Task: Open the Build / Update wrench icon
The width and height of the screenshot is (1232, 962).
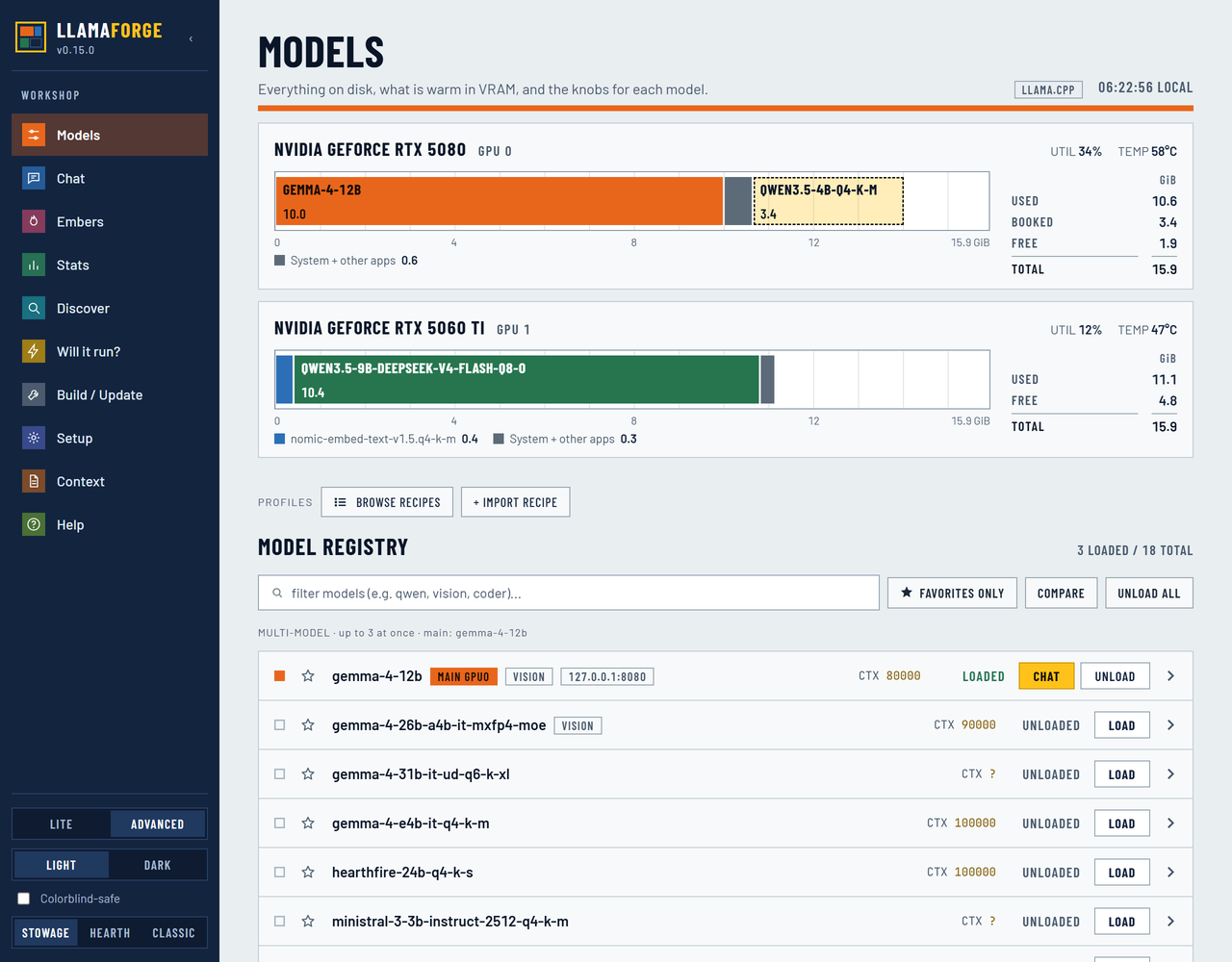Action: tap(34, 394)
